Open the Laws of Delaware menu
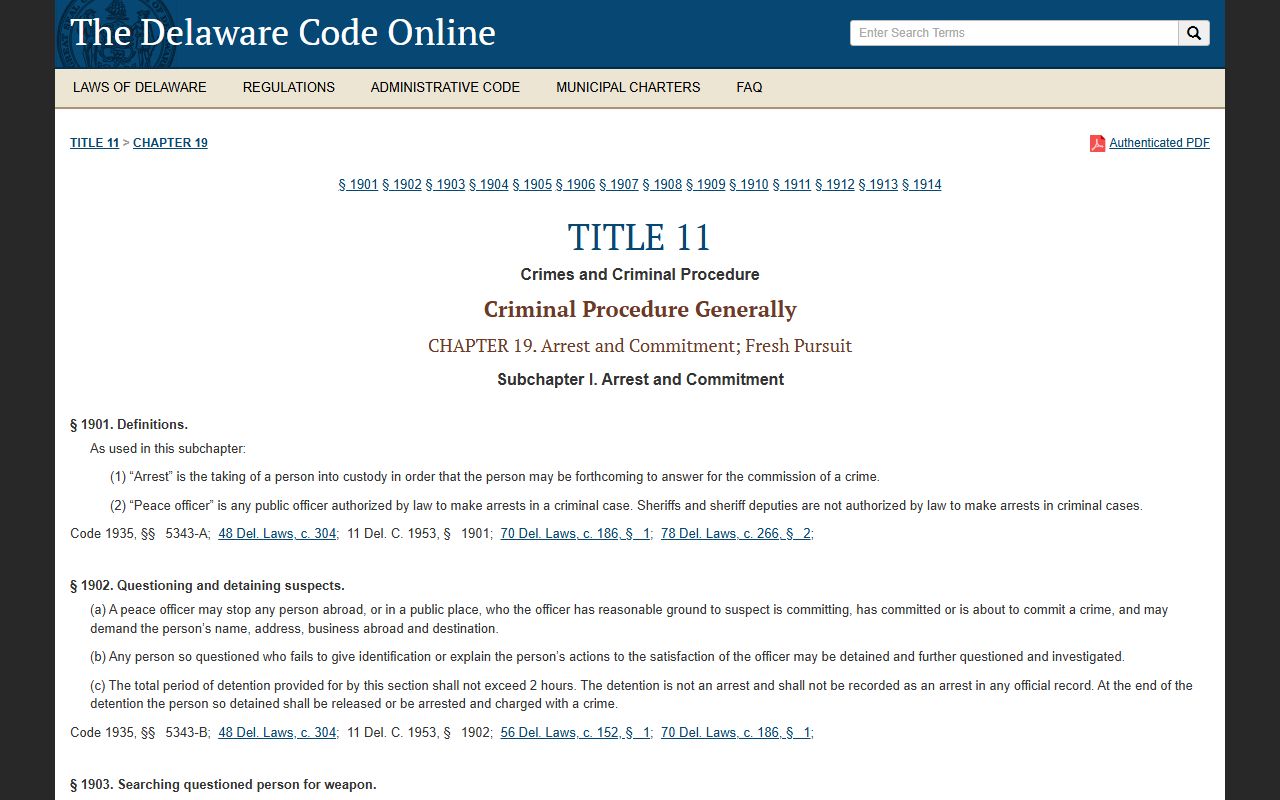Viewport: 1280px width, 800px height. click(x=140, y=87)
